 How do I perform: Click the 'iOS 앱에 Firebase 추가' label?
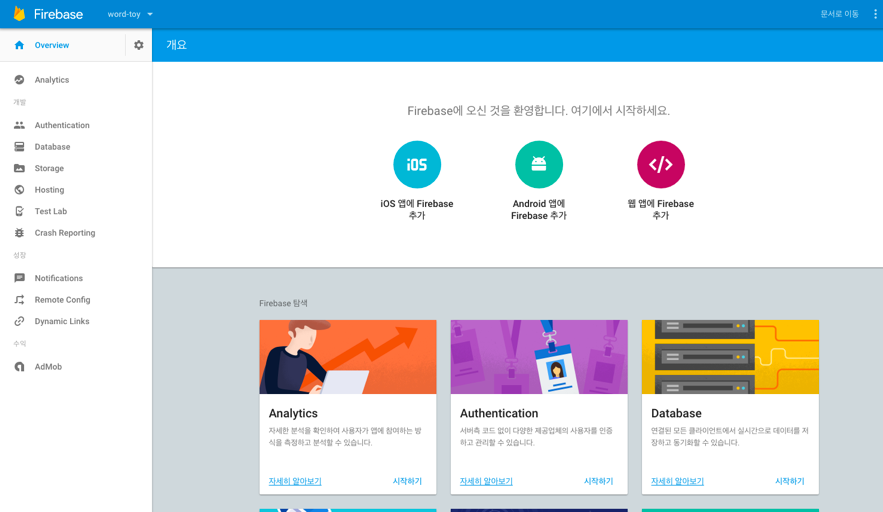tap(417, 210)
